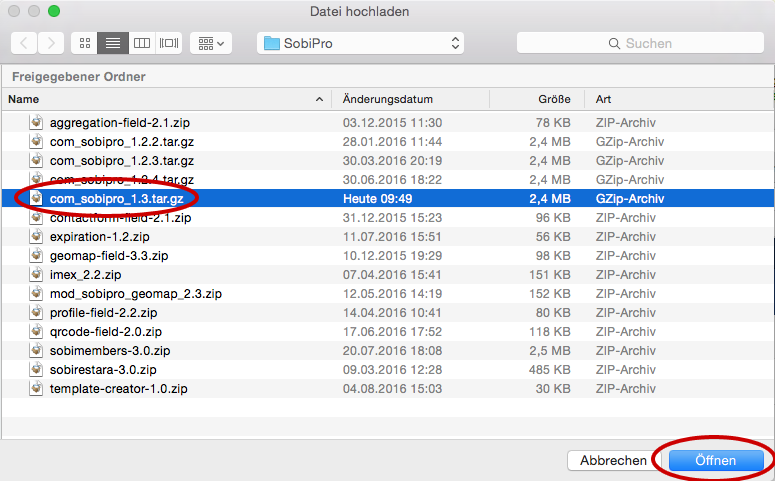Select com_sobipro_1.2.2.tar.gz file name
This screenshot has width=775, height=481.
(x=122, y=142)
